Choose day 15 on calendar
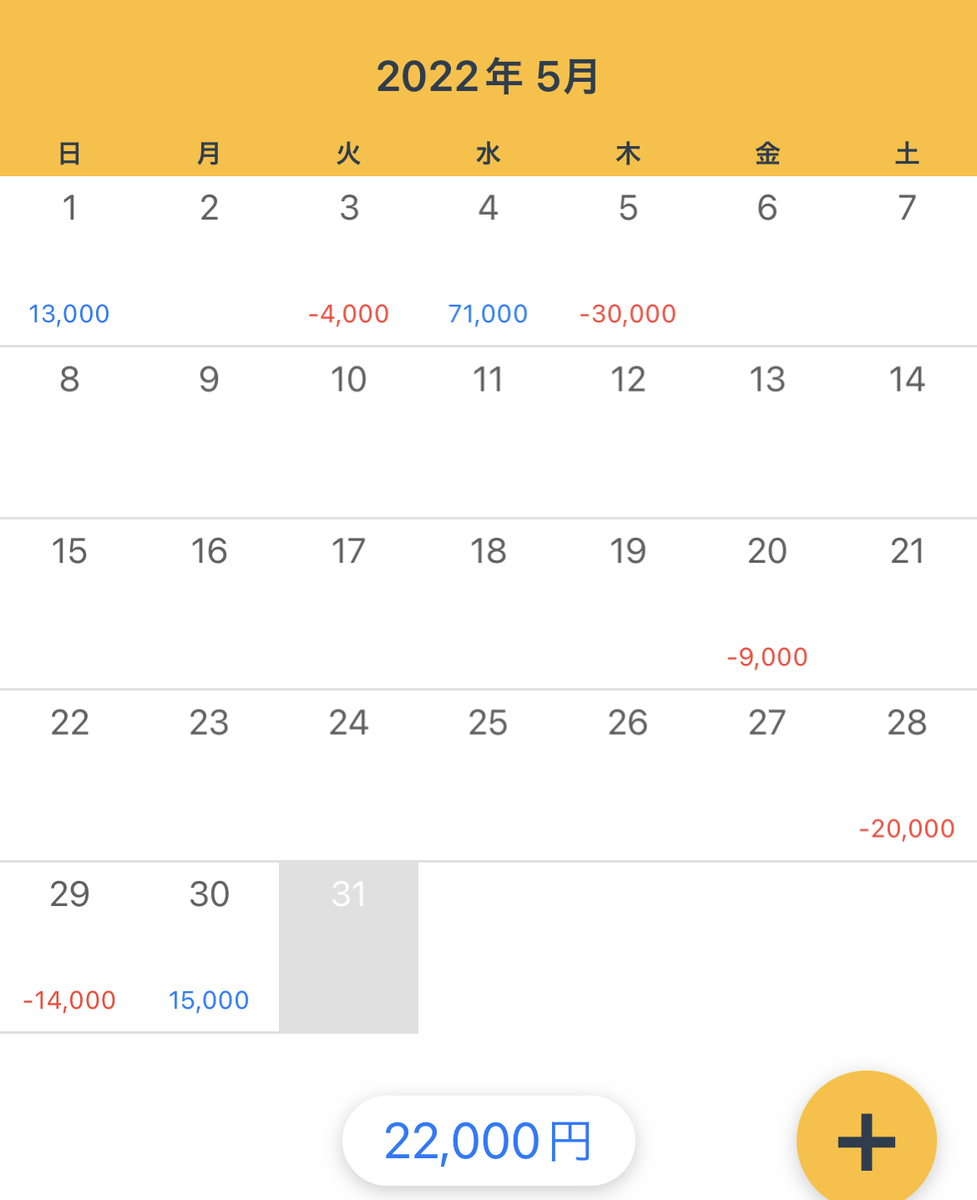The width and height of the screenshot is (977, 1200). 70,604
